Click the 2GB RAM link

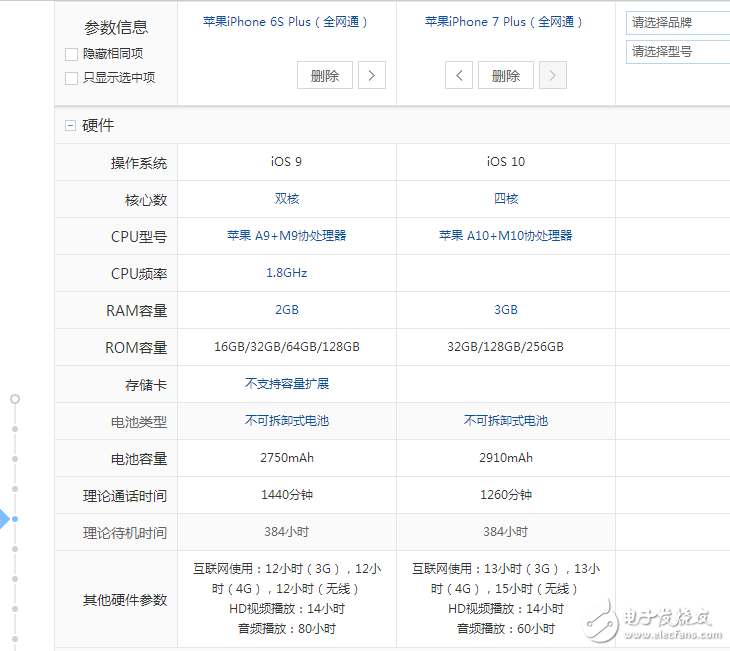[x=287, y=310]
